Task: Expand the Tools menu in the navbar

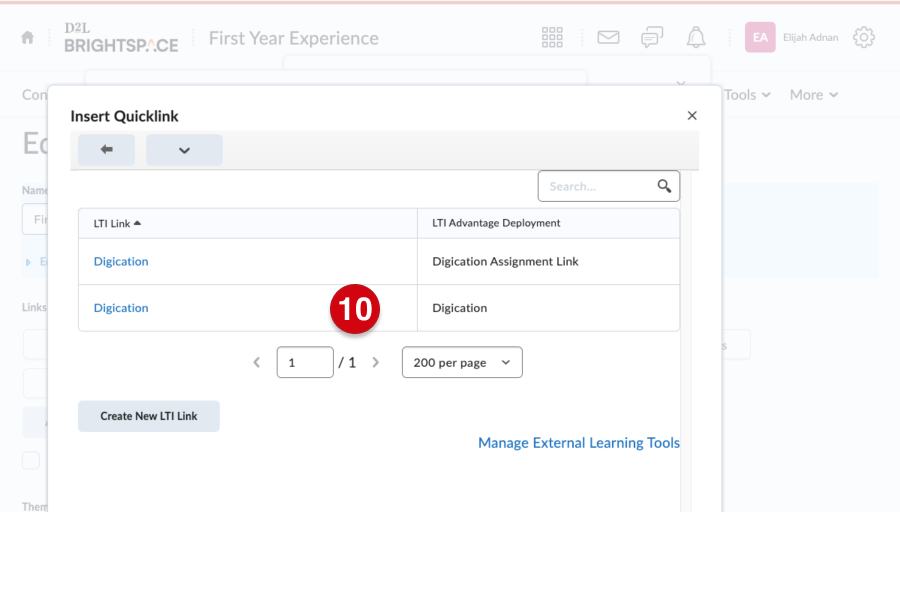Action: [747, 95]
